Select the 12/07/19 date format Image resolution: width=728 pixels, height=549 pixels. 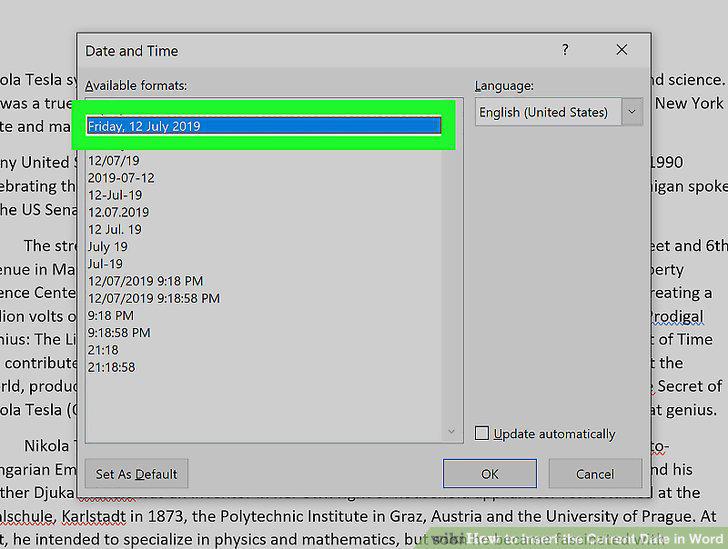coord(114,161)
